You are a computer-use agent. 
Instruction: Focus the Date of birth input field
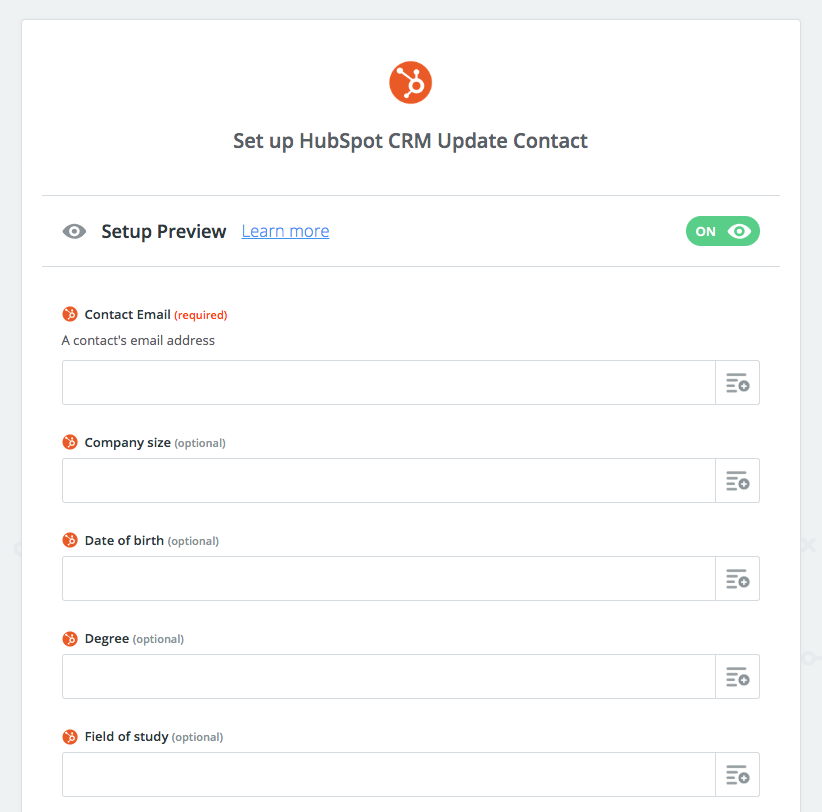pos(389,579)
